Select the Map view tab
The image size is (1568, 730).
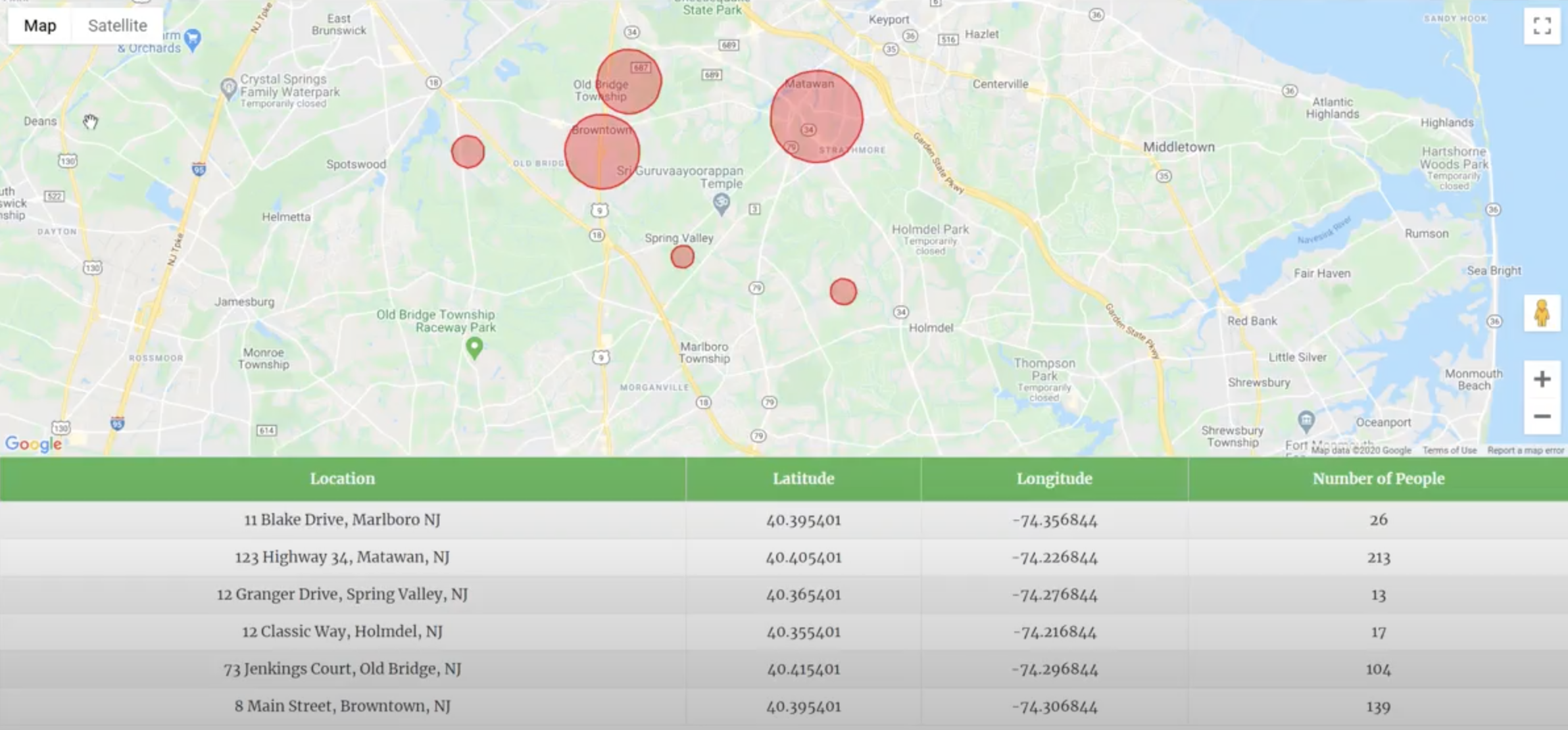(x=40, y=26)
